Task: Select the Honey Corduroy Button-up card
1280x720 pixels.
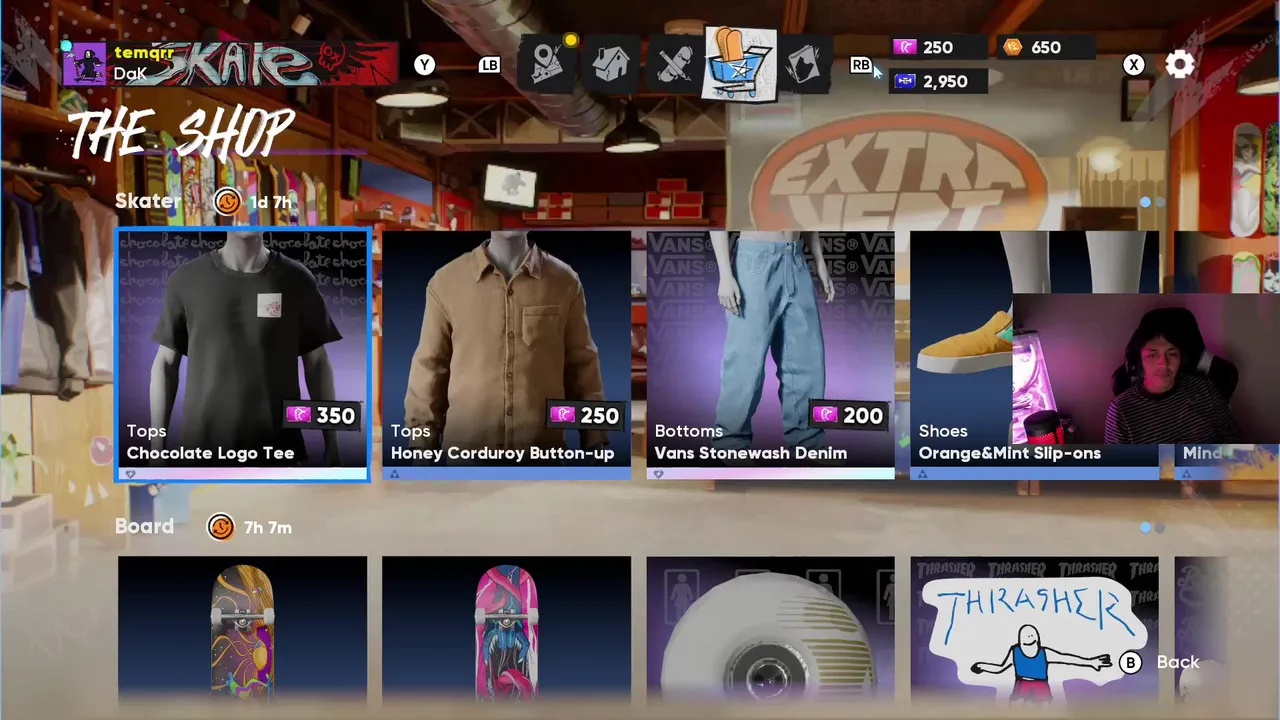Action: click(507, 355)
